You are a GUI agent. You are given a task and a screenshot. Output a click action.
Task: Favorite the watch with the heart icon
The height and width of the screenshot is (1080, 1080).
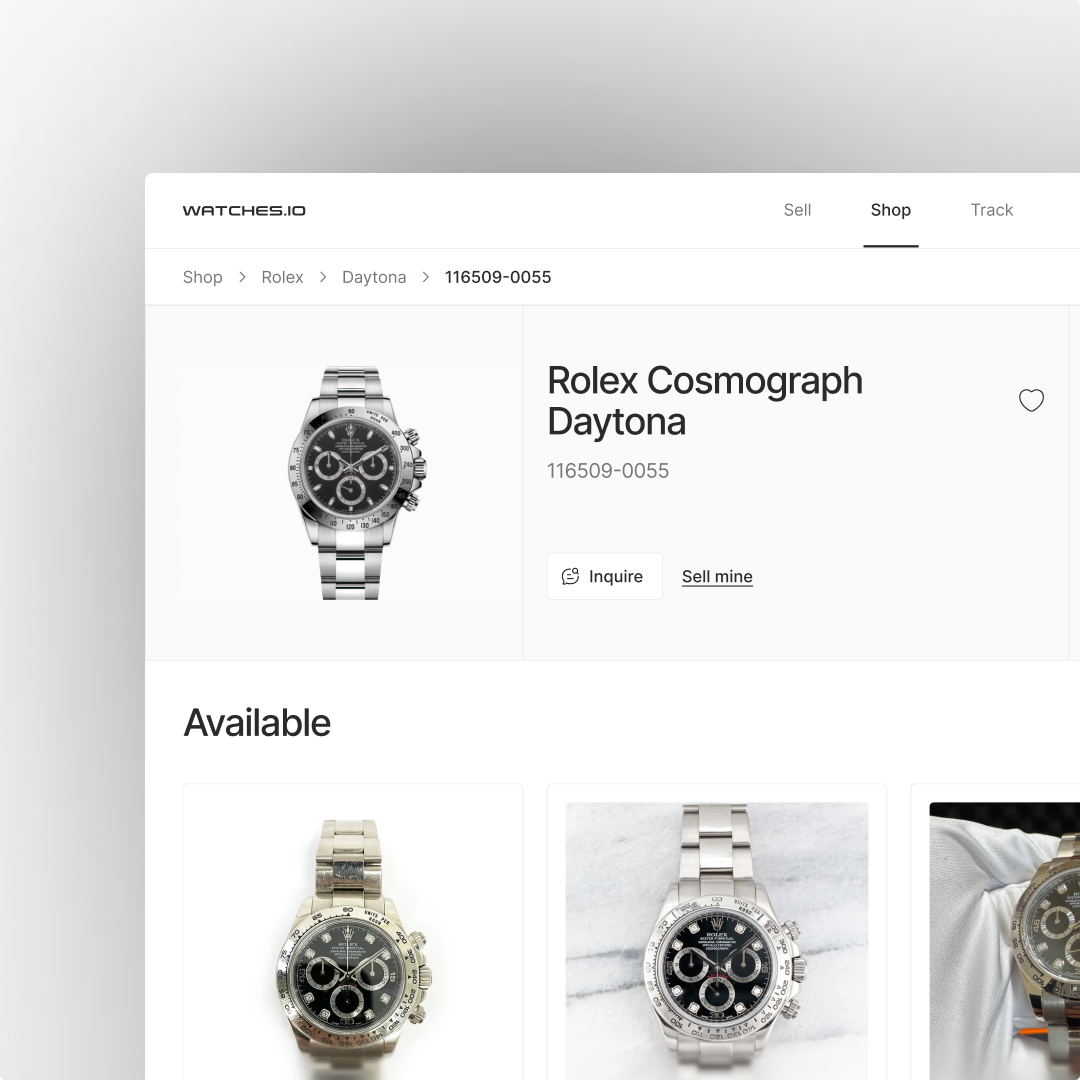point(1031,400)
